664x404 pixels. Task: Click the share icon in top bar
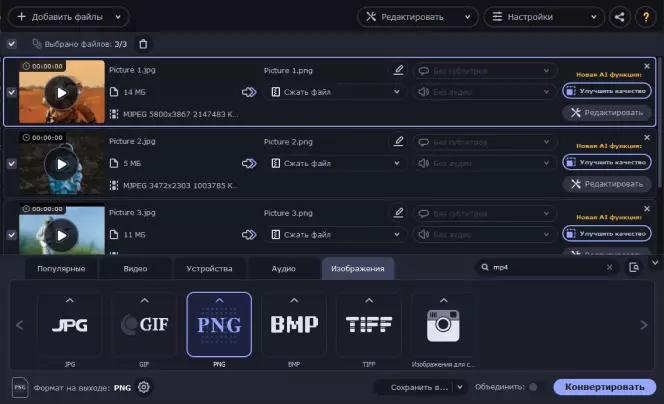tap(620, 17)
